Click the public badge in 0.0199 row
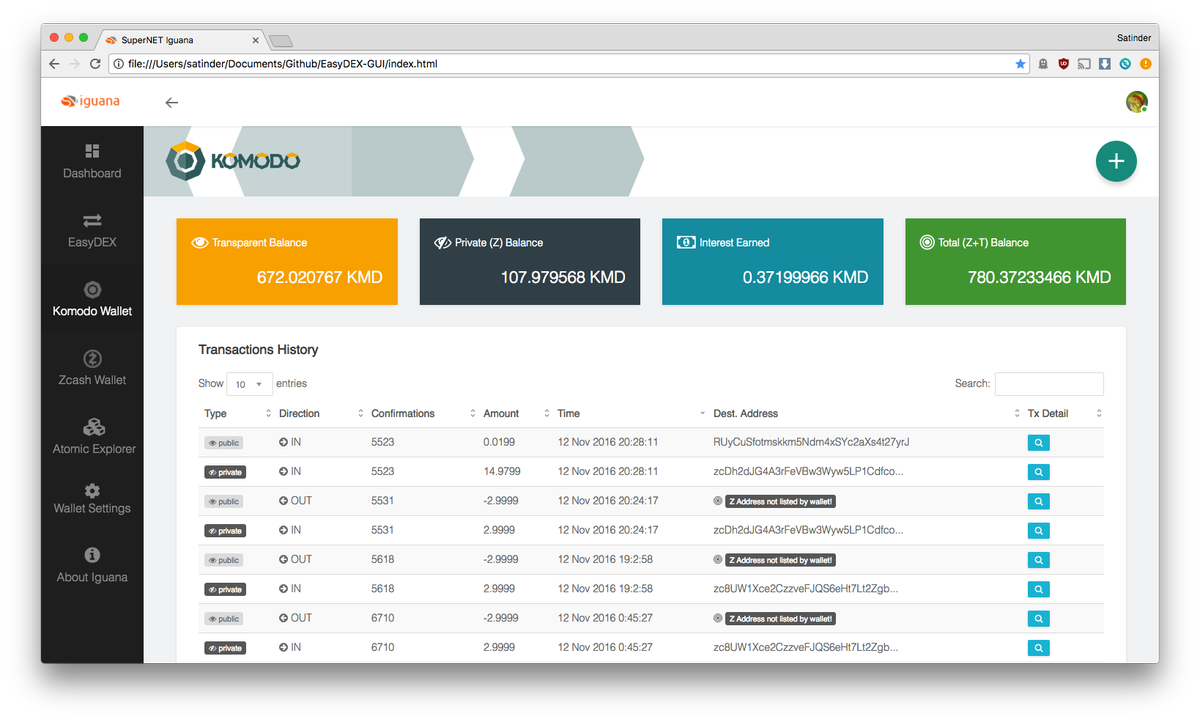The width and height of the screenshot is (1200, 722). (224, 443)
